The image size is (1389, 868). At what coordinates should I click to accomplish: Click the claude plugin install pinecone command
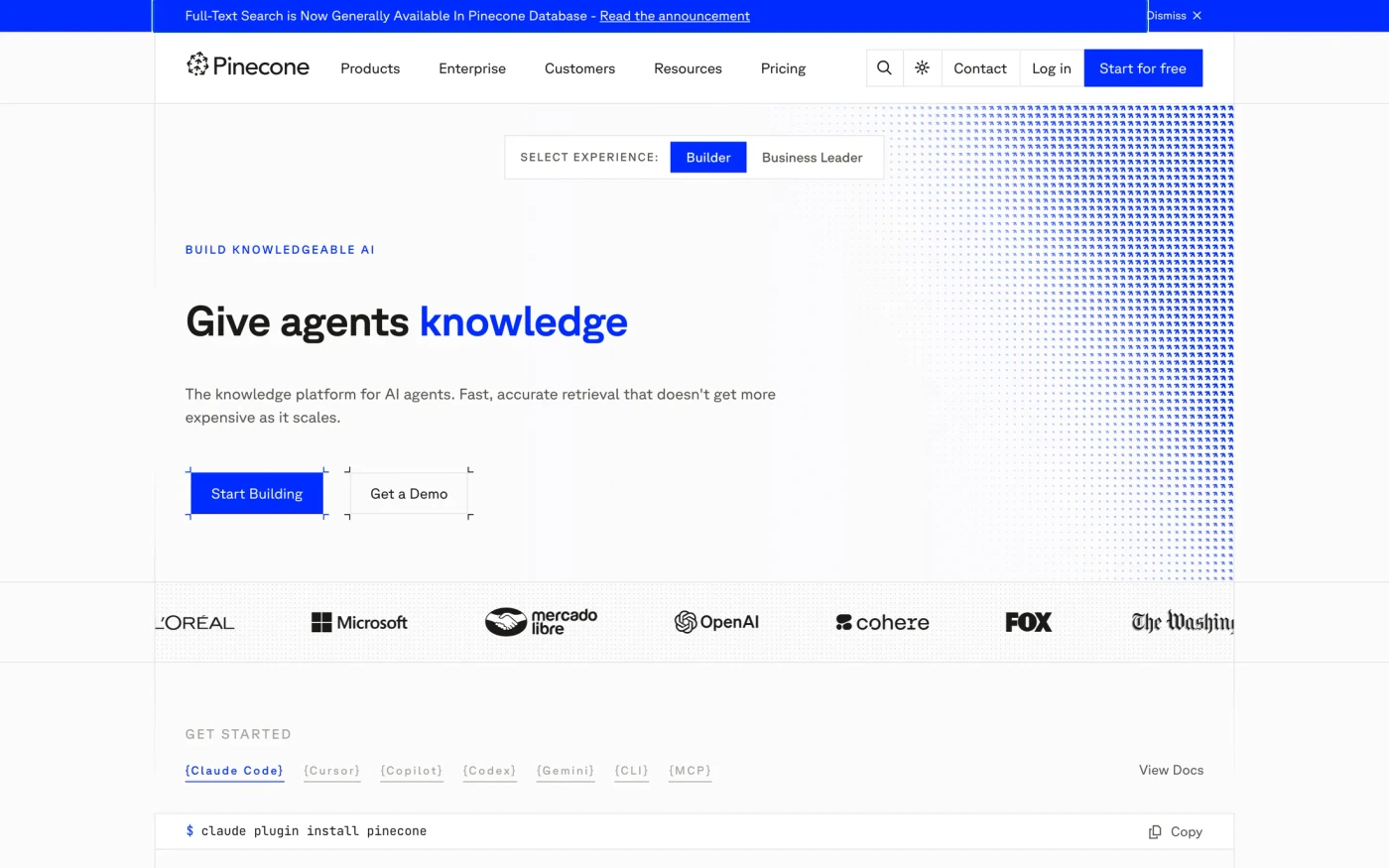pyautogui.click(x=314, y=831)
